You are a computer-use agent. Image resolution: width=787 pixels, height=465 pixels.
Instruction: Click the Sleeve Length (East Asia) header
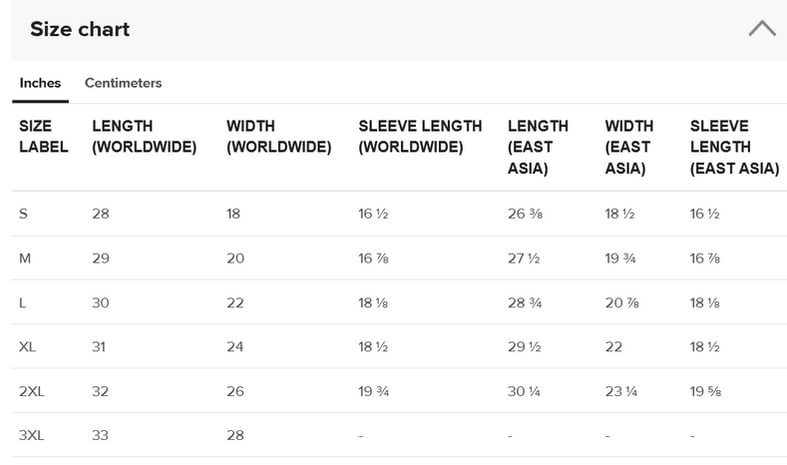[735, 147]
